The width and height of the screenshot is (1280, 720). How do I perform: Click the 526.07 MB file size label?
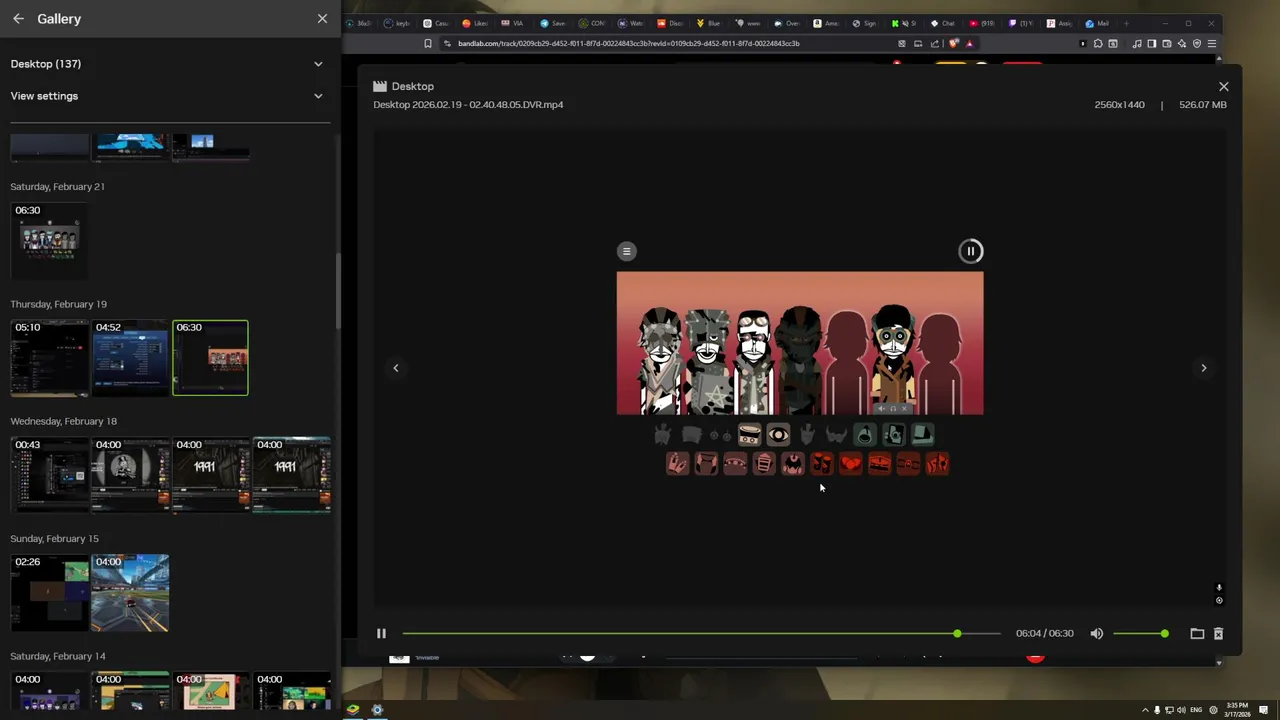[1202, 105]
